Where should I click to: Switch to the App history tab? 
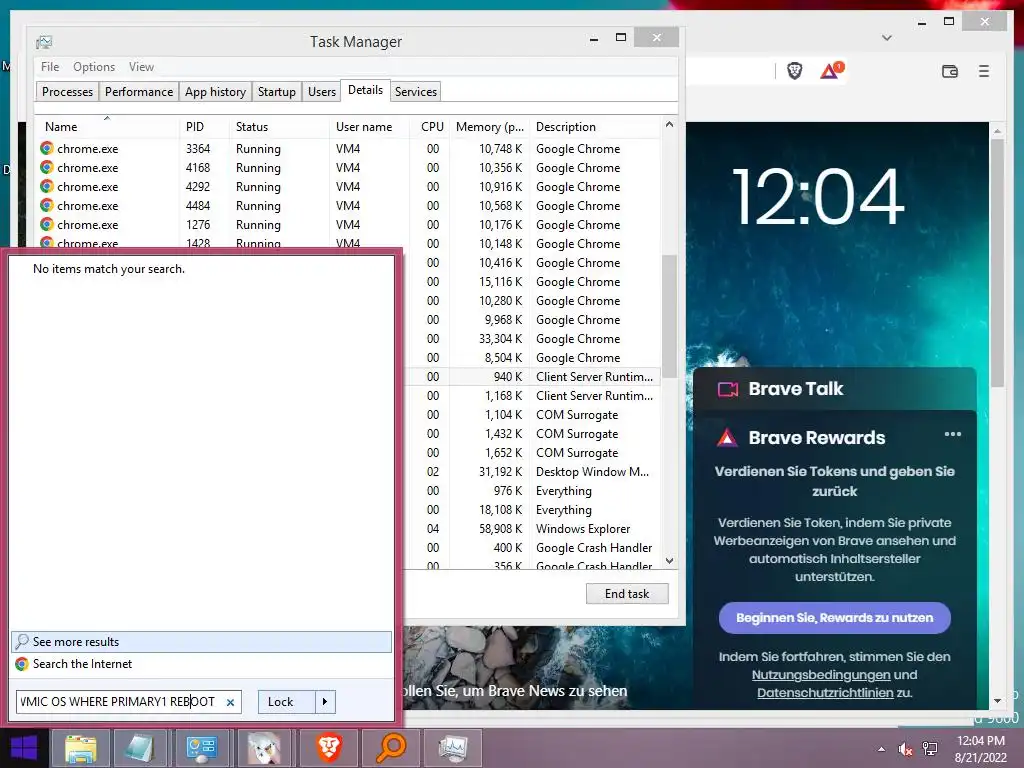point(216,91)
